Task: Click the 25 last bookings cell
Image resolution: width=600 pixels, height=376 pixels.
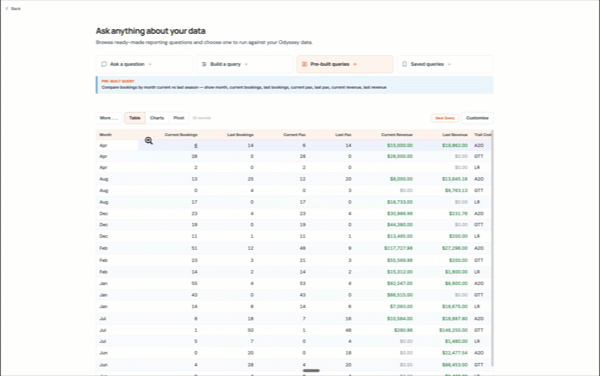Action: pyautogui.click(x=251, y=179)
